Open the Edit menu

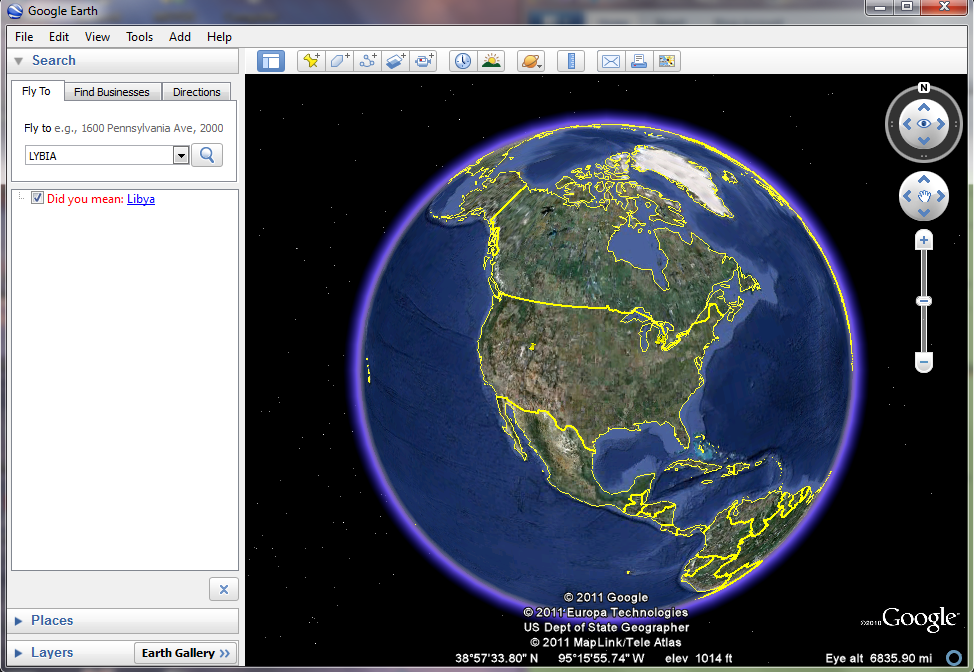point(59,37)
